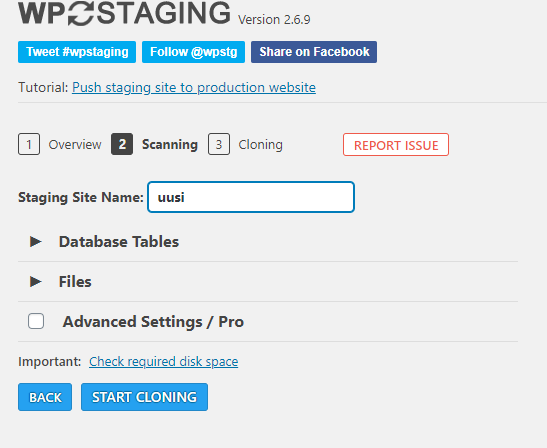Expand the Files section triangle arrow
The width and height of the screenshot is (547, 448).
[36, 282]
